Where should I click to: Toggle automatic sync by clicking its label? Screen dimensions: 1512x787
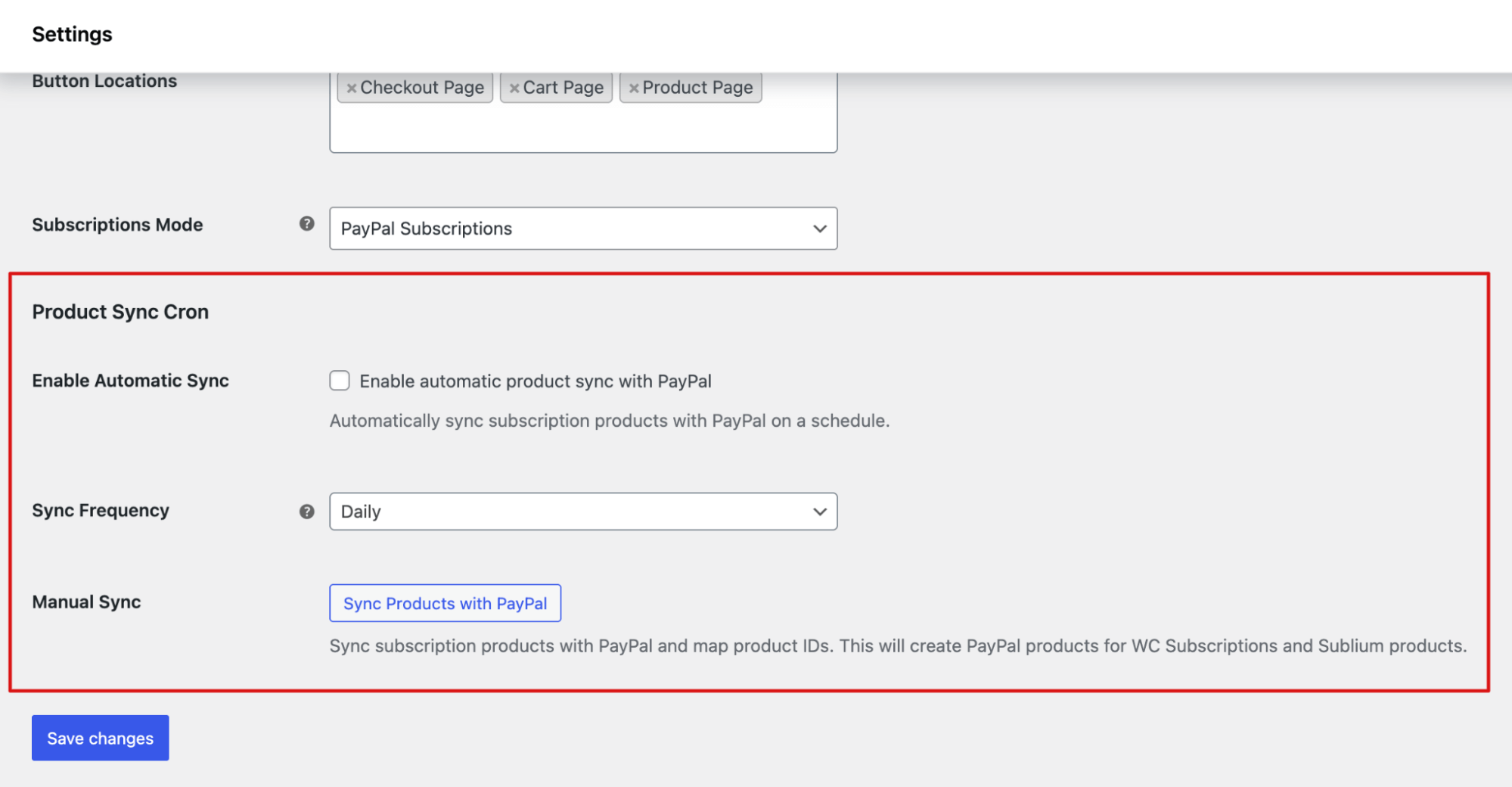[x=535, y=381]
